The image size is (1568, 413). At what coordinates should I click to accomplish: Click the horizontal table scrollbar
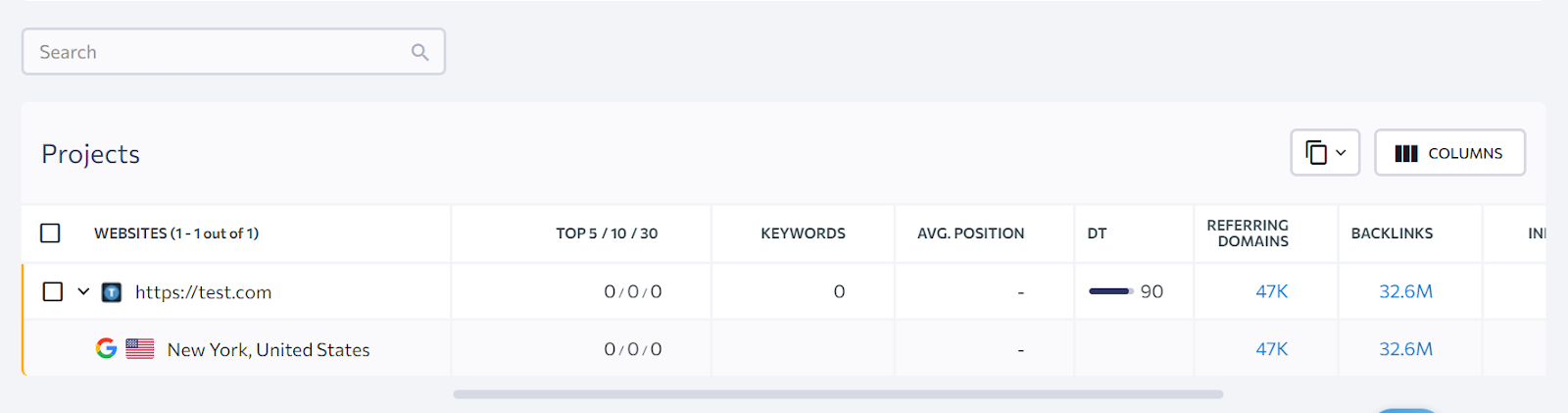pos(838,394)
